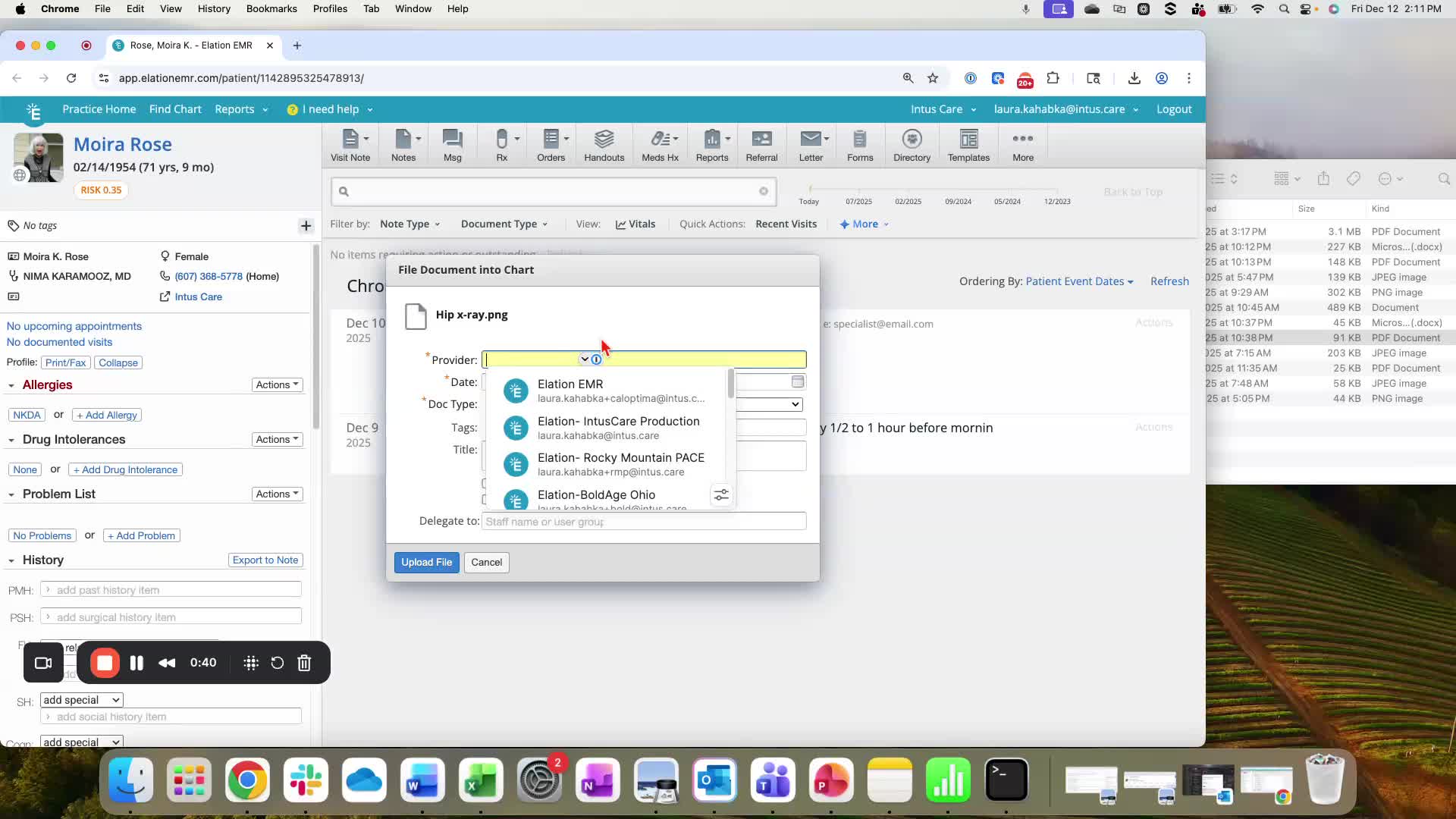Open Find Chart
1456x819 pixels.
click(x=175, y=109)
